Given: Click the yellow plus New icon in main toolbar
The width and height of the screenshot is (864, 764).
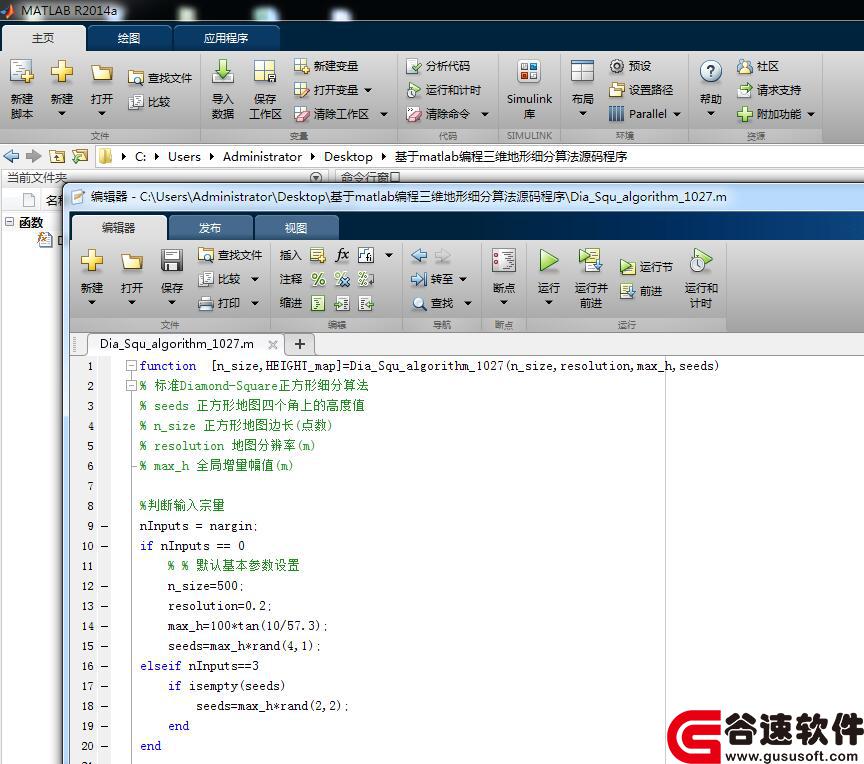Looking at the screenshot, I should 62,72.
